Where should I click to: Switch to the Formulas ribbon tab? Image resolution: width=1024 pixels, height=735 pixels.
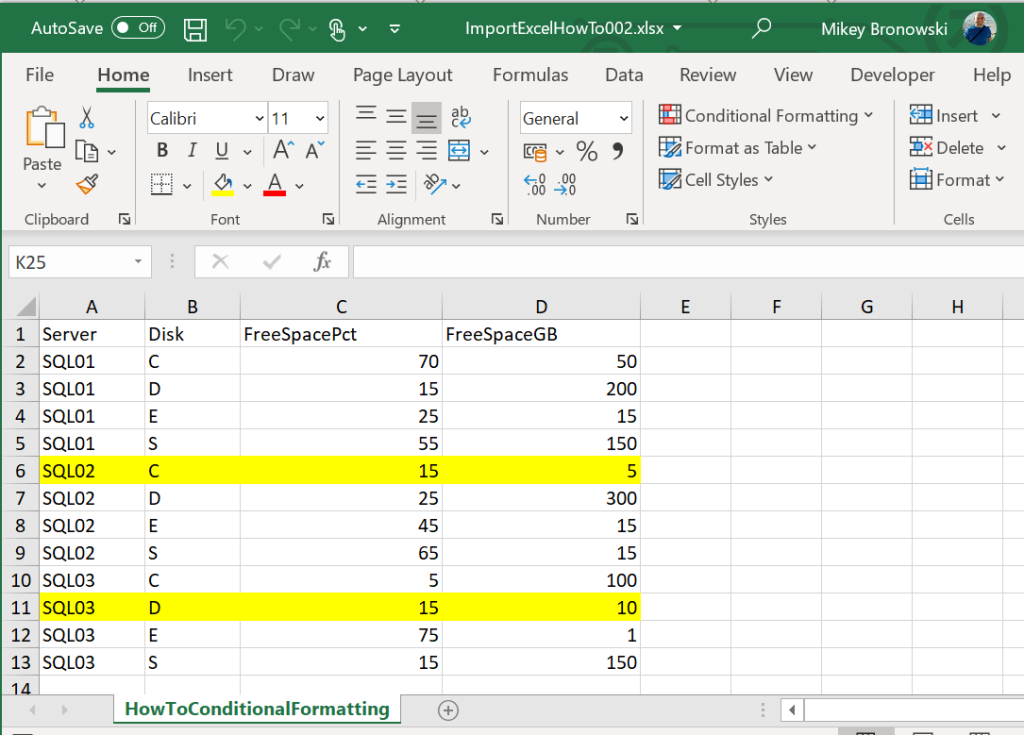(530, 75)
